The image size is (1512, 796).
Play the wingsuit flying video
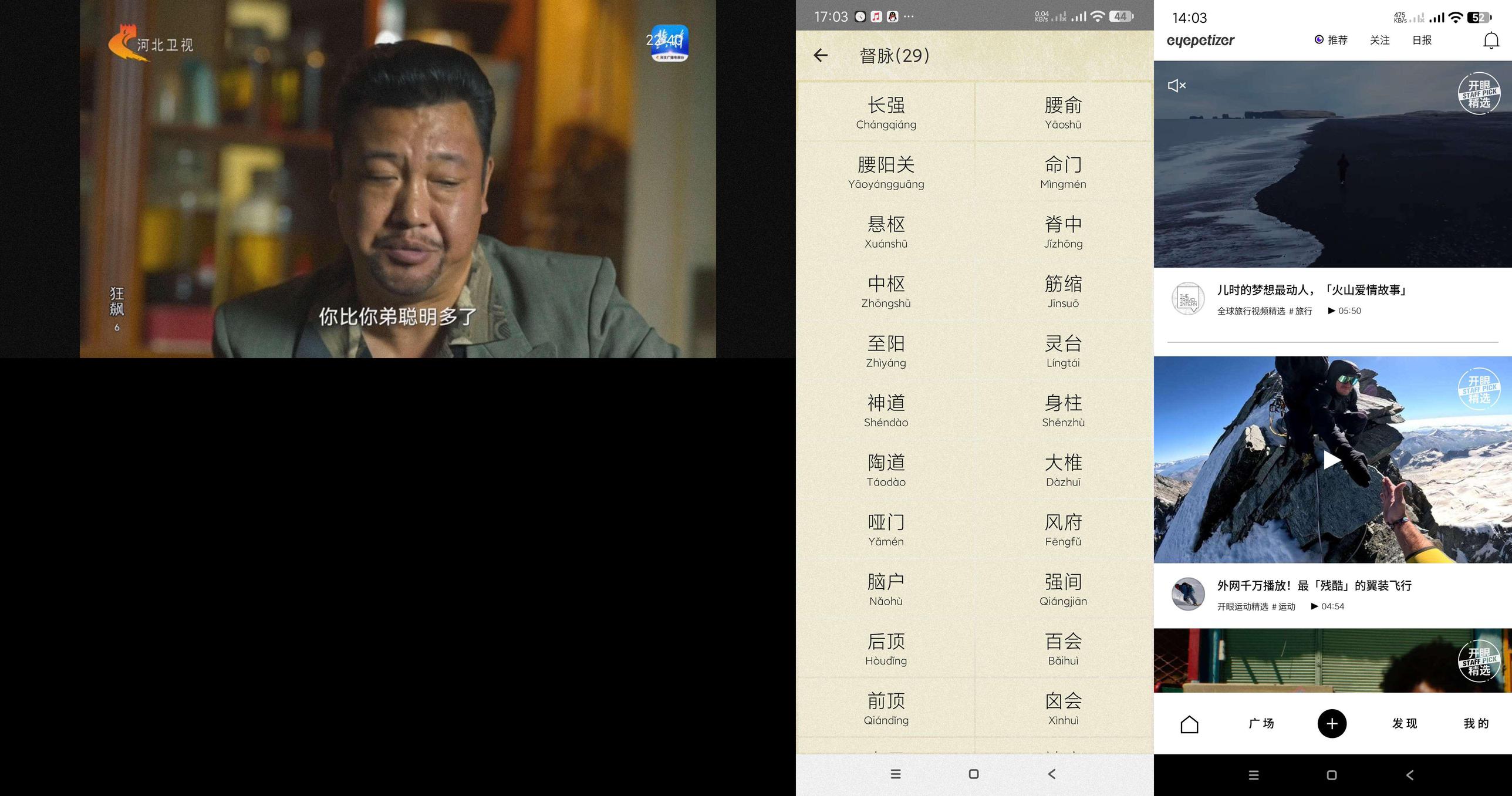[1332, 460]
